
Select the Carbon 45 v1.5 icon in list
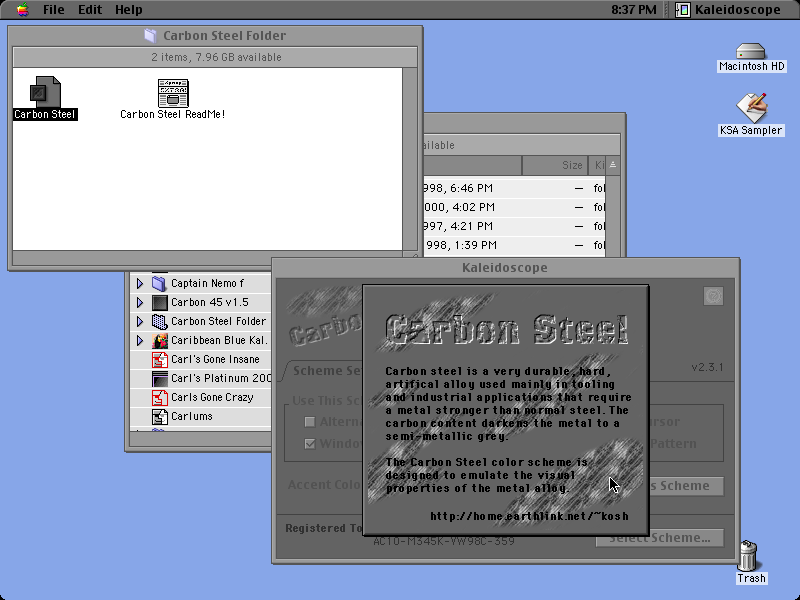point(159,303)
